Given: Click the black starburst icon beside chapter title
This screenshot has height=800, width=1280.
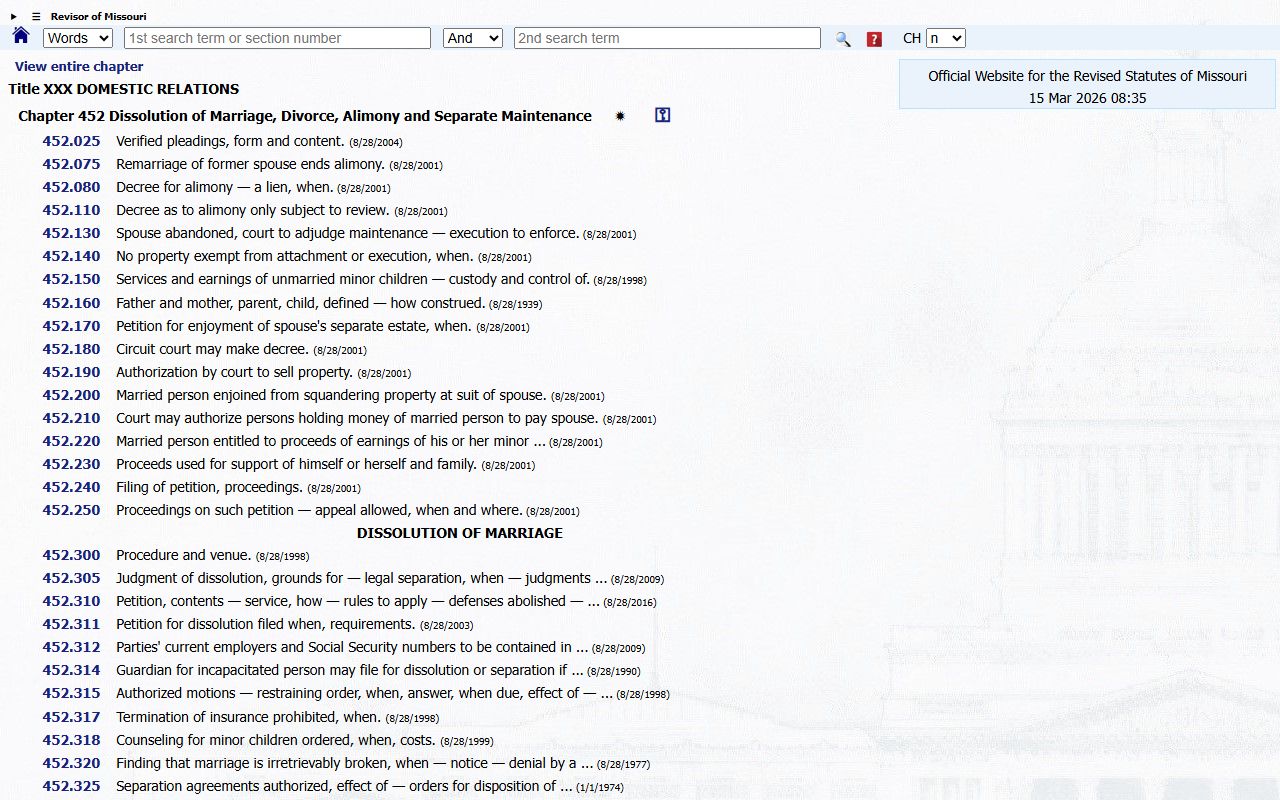Looking at the screenshot, I should [x=620, y=116].
